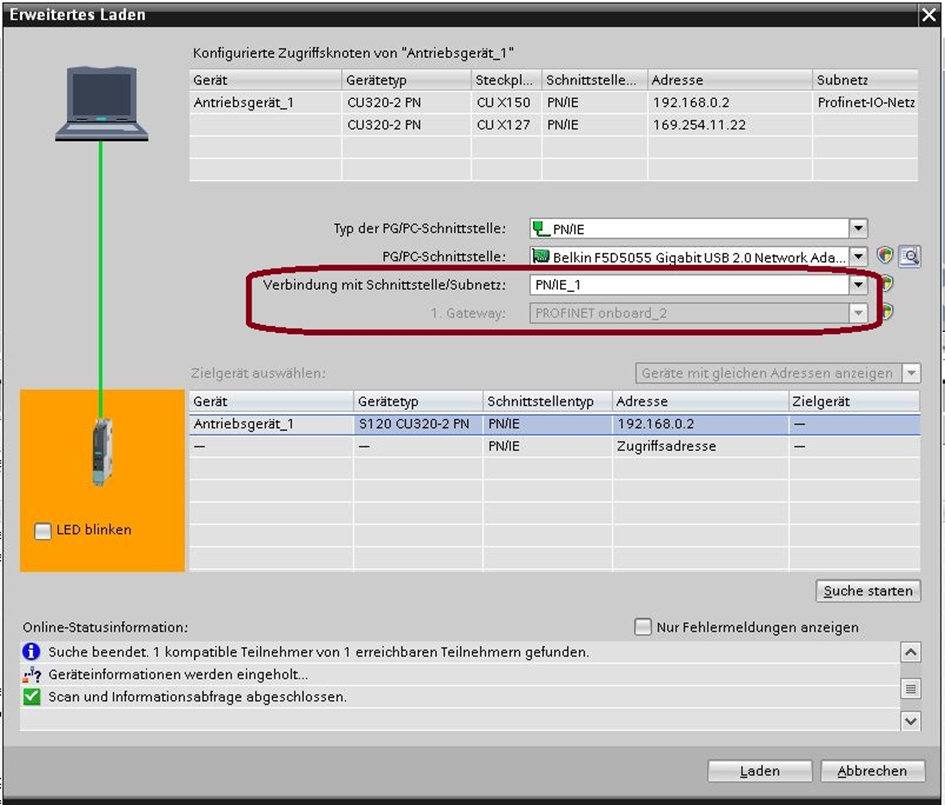Click the laptop PG/PC icon

[x=102, y=105]
